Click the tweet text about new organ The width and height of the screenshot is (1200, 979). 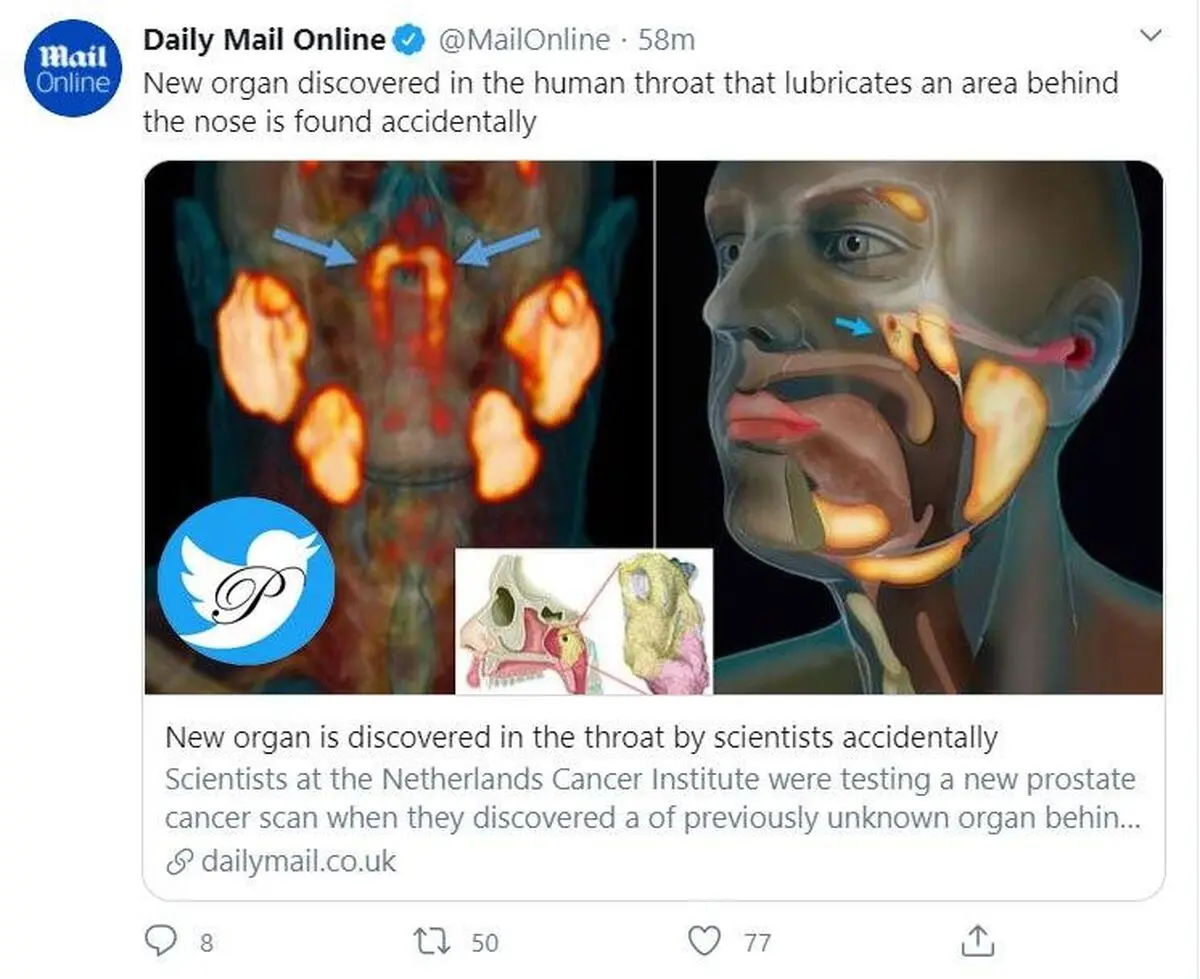(x=631, y=102)
